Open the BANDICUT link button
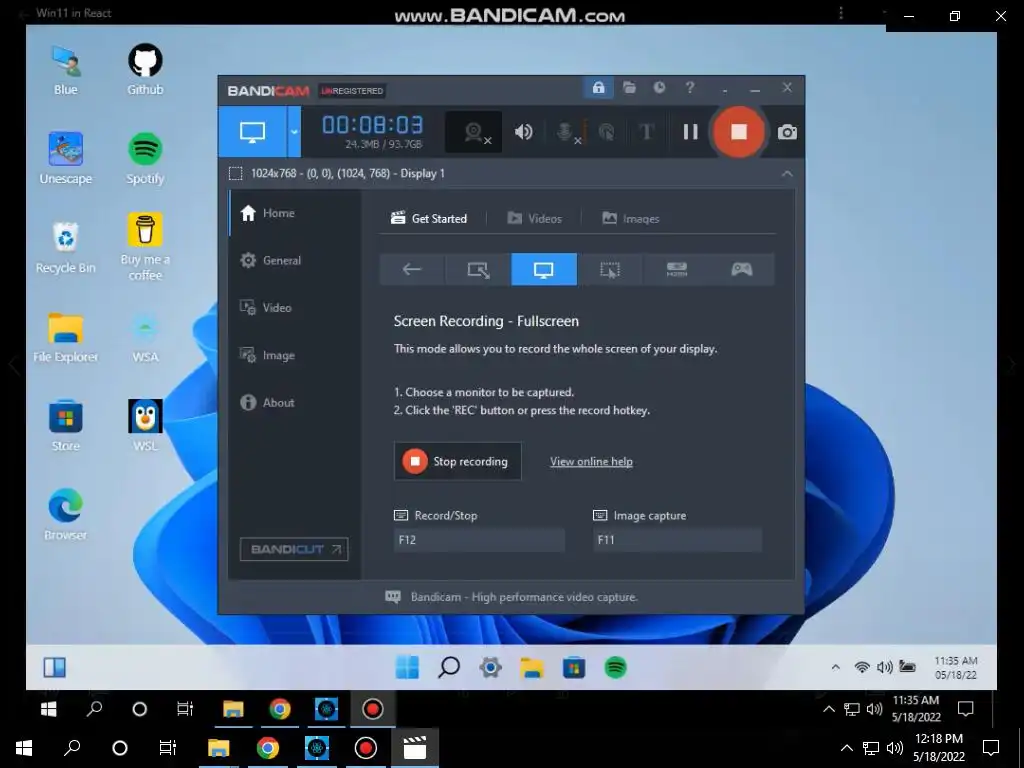 point(294,549)
